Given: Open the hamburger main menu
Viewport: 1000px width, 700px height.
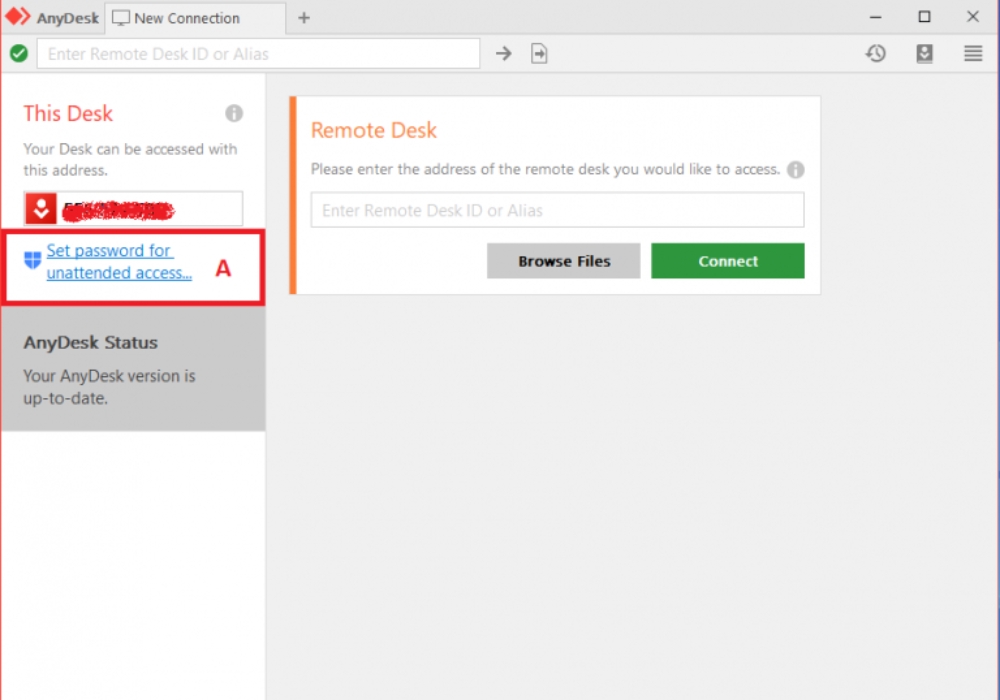Looking at the screenshot, I should pyautogui.click(x=973, y=54).
